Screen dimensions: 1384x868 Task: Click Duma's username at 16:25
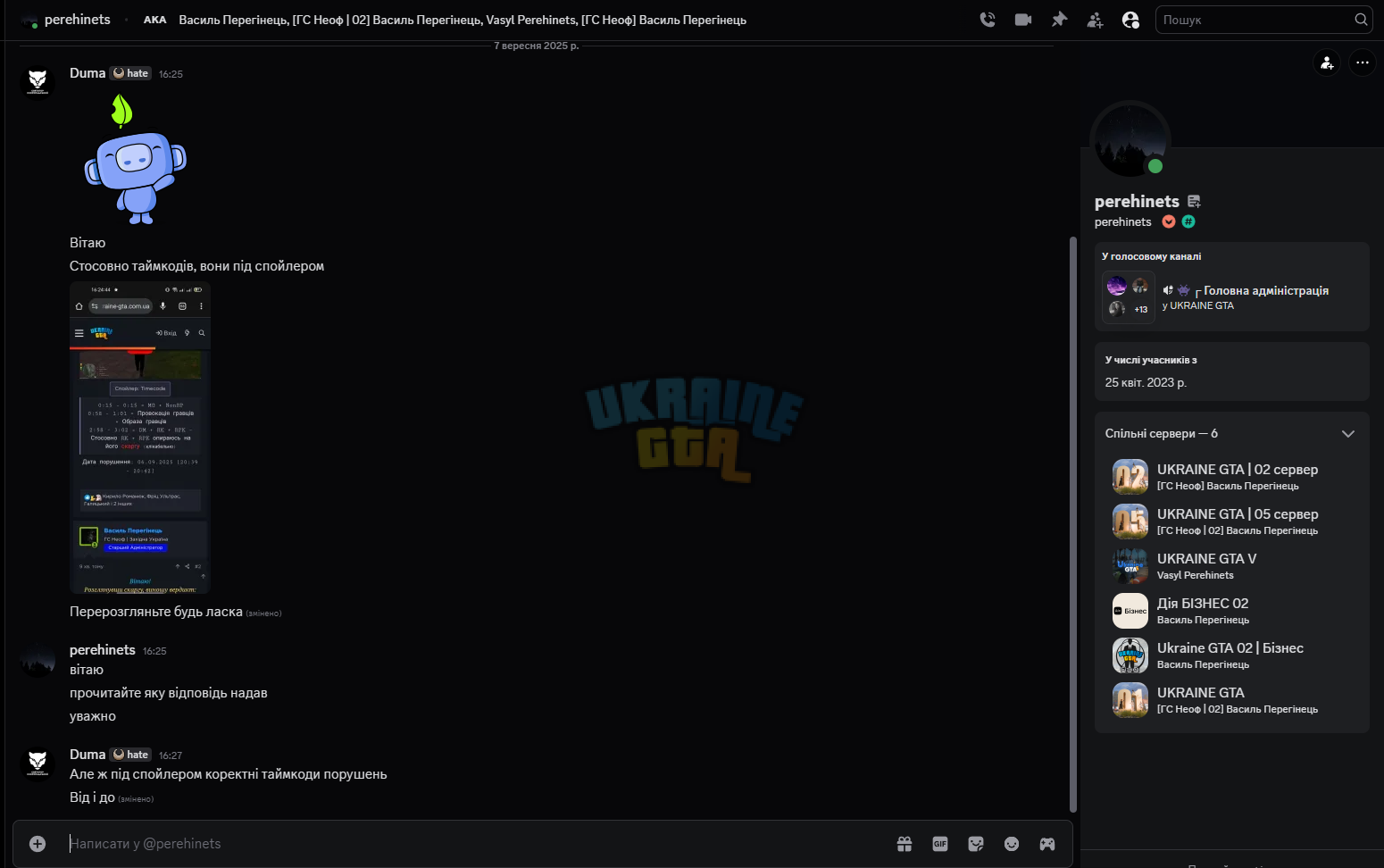point(88,73)
